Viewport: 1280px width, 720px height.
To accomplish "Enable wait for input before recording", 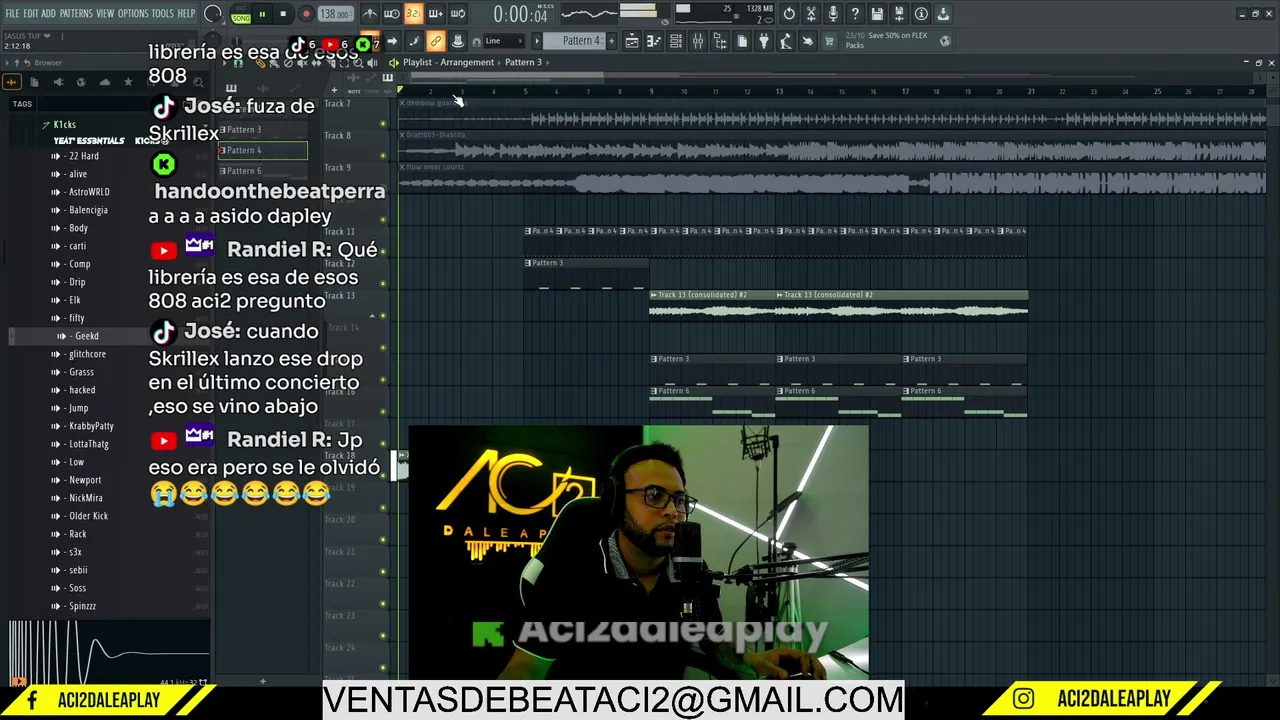I will [392, 14].
